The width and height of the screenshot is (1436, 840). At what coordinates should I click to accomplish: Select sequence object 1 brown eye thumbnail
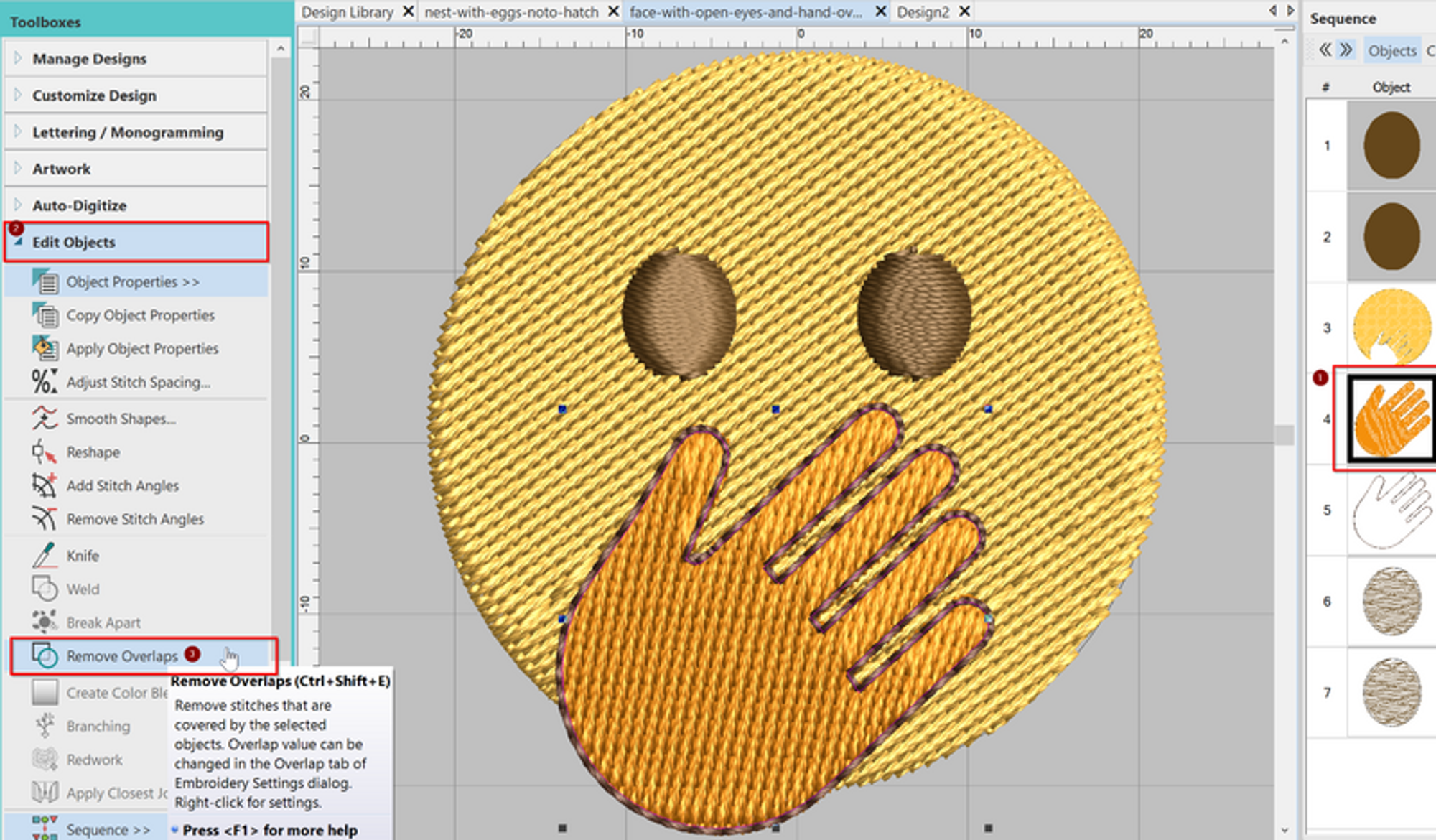coord(1391,145)
